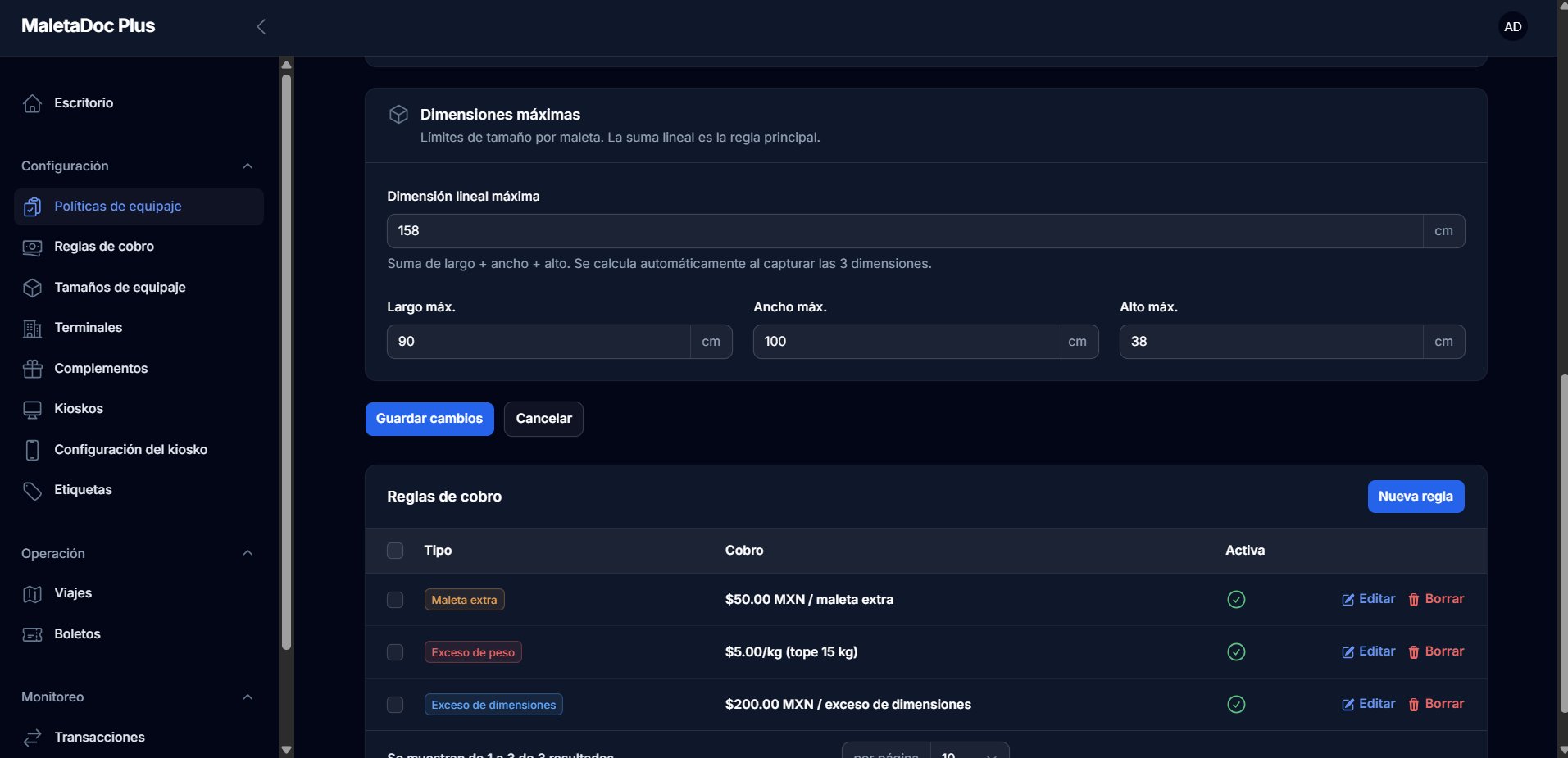Click the Escritorio home icon
The width and height of the screenshot is (1568, 758).
tap(32, 103)
